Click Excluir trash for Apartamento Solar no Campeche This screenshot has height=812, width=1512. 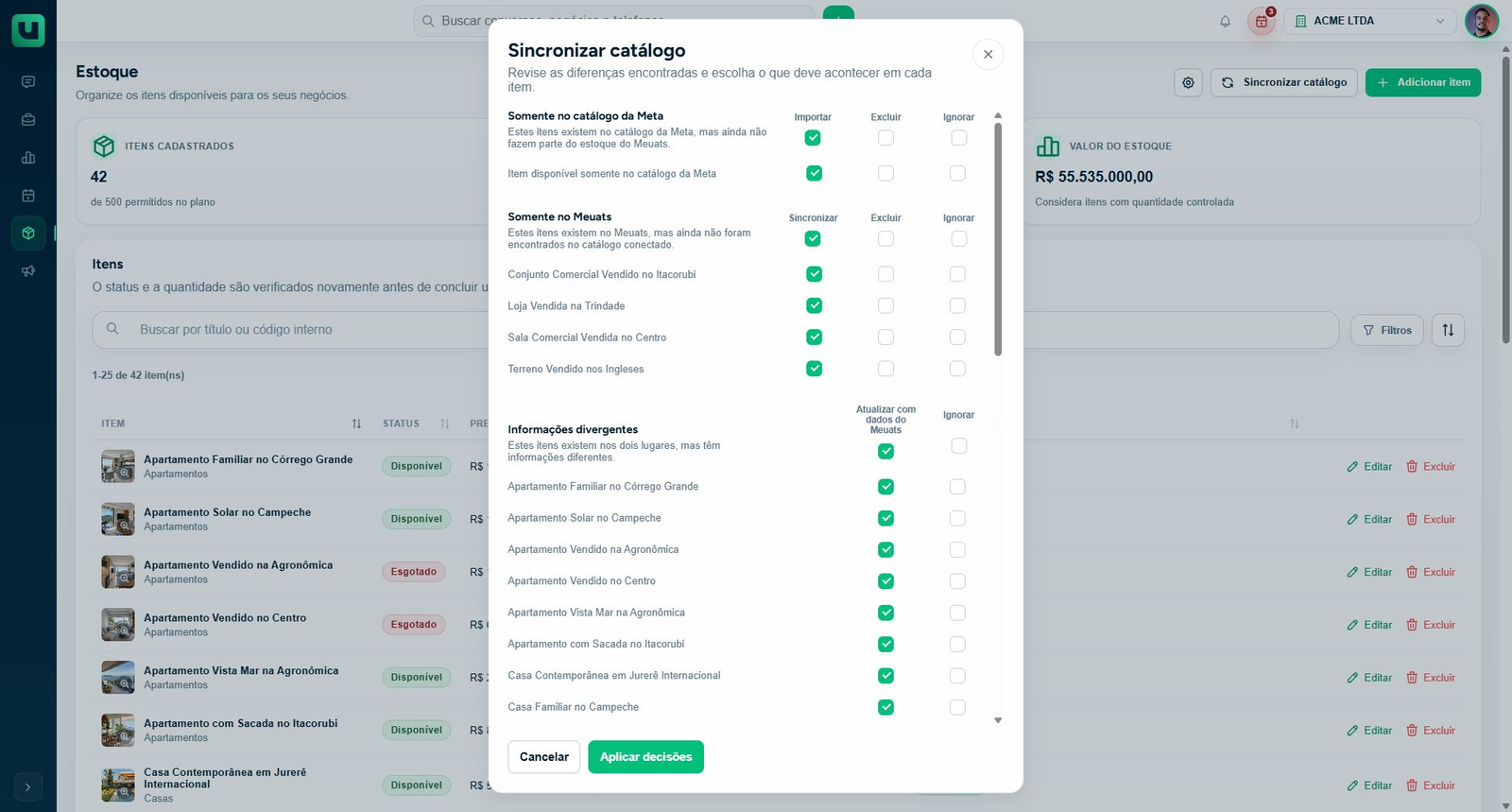(1431, 519)
